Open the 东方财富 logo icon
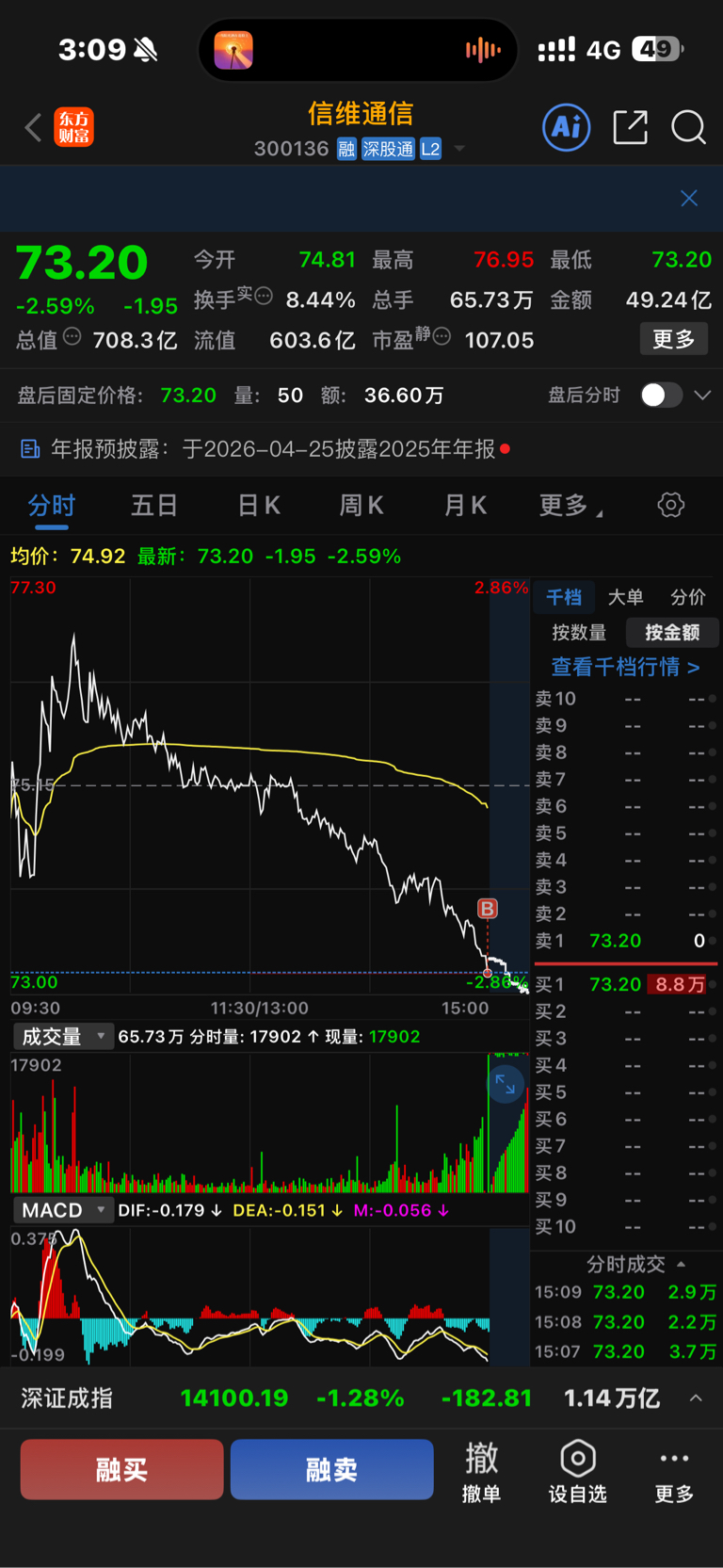Screen dimensions: 723x1568 74,127
